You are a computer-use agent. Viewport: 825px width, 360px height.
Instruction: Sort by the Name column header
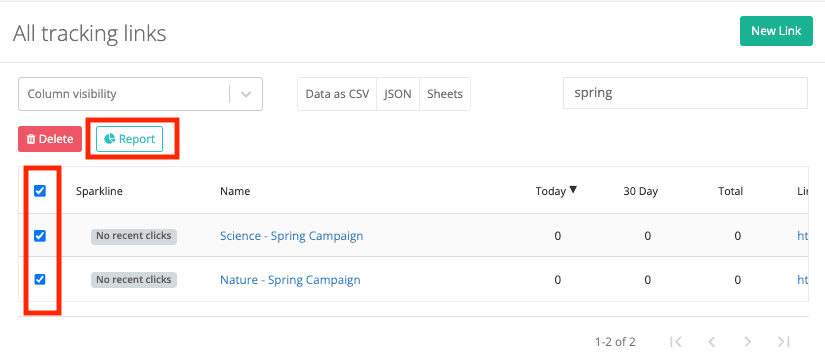[235, 191]
